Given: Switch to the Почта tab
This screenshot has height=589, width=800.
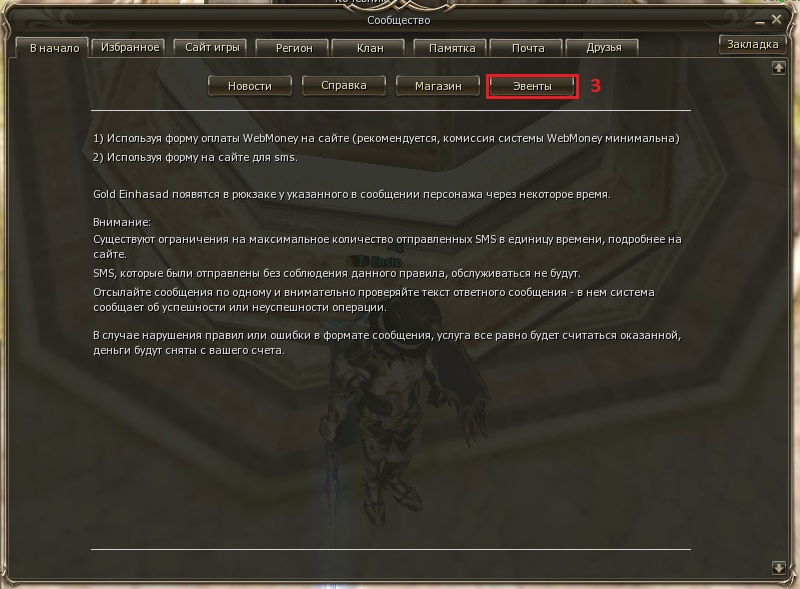Looking at the screenshot, I should coord(527,48).
